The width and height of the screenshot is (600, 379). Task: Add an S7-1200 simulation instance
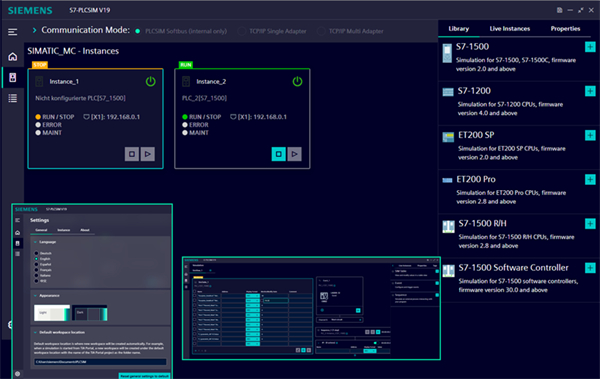click(590, 91)
